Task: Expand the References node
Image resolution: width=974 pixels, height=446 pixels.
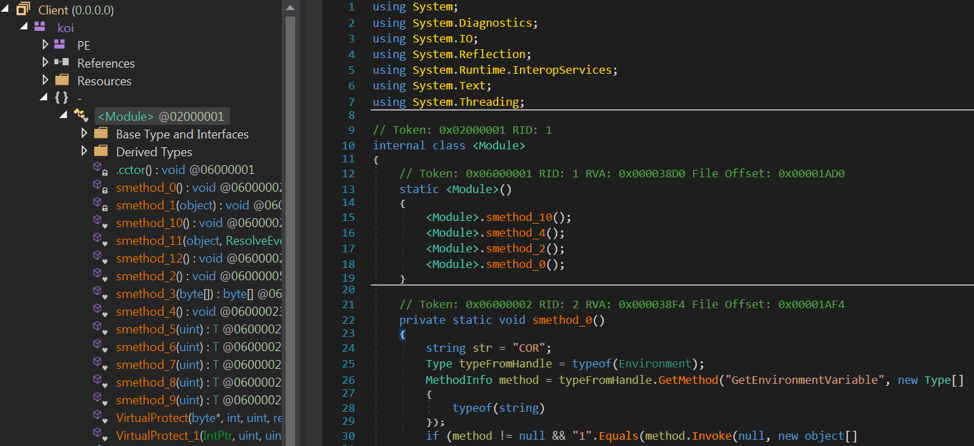Action: point(45,63)
